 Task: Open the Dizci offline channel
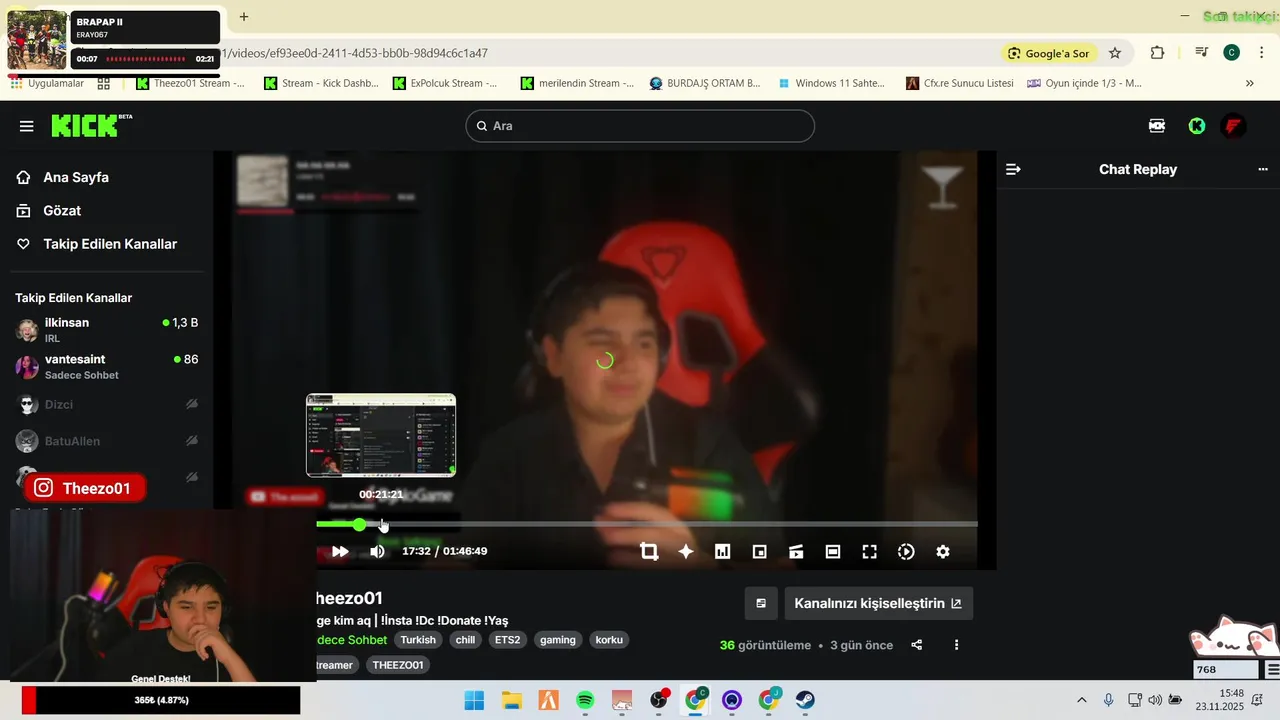click(x=106, y=404)
